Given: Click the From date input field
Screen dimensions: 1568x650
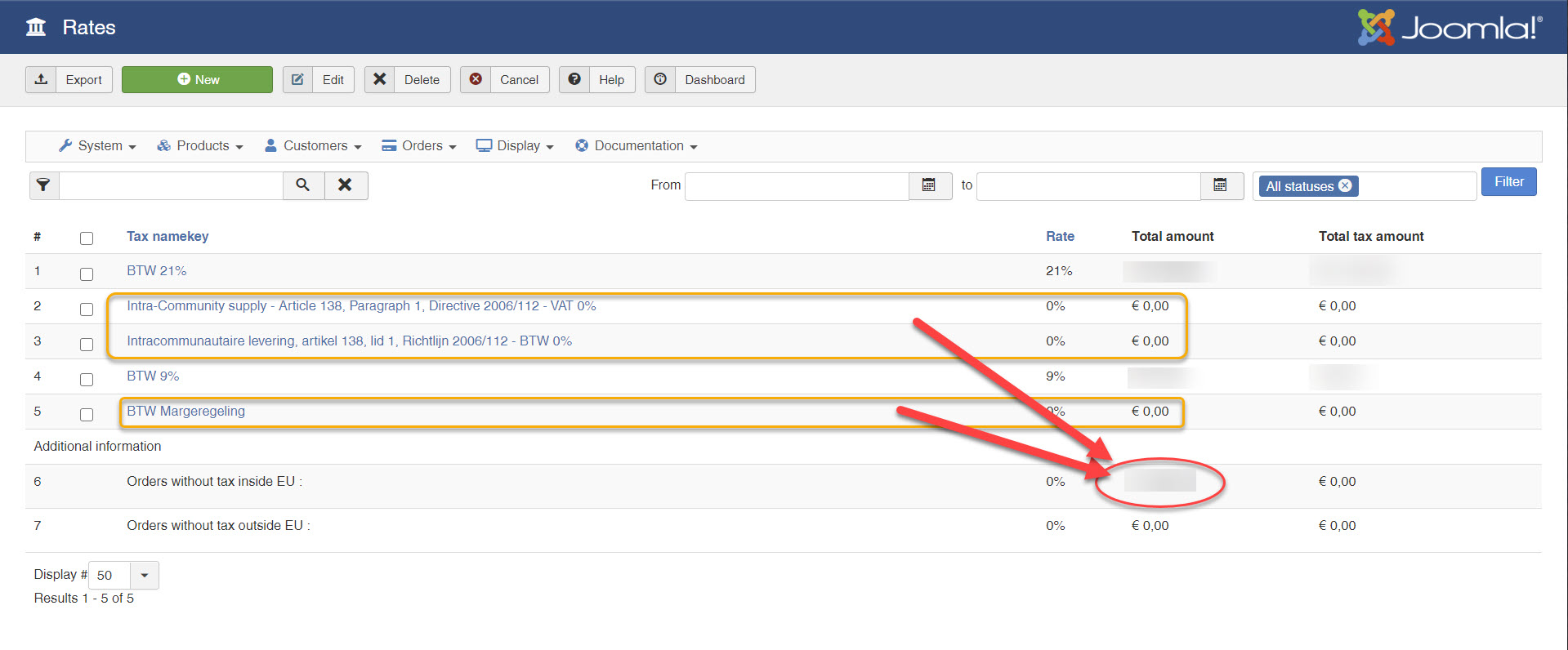Looking at the screenshot, I should tap(796, 186).
